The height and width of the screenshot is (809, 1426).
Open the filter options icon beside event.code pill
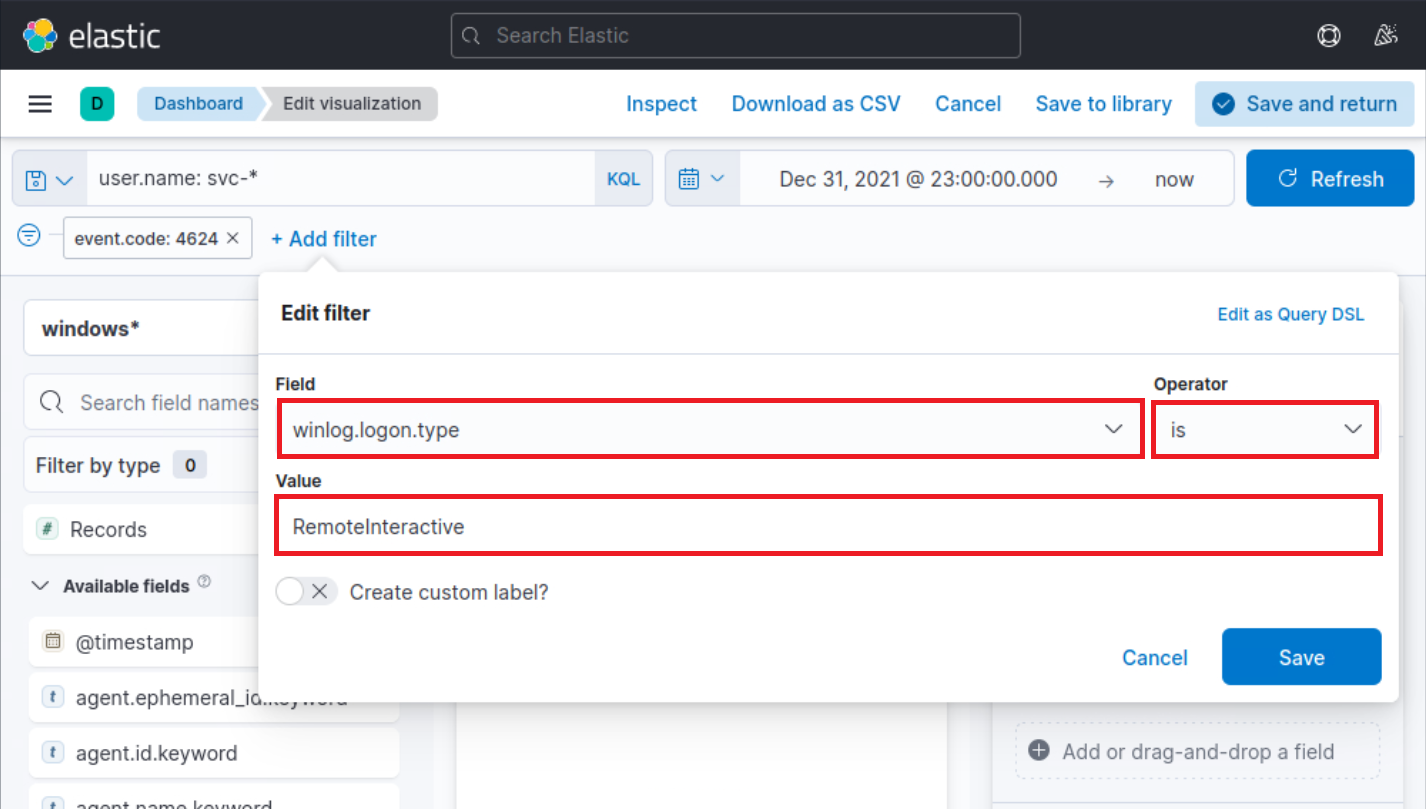[x=28, y=236]
